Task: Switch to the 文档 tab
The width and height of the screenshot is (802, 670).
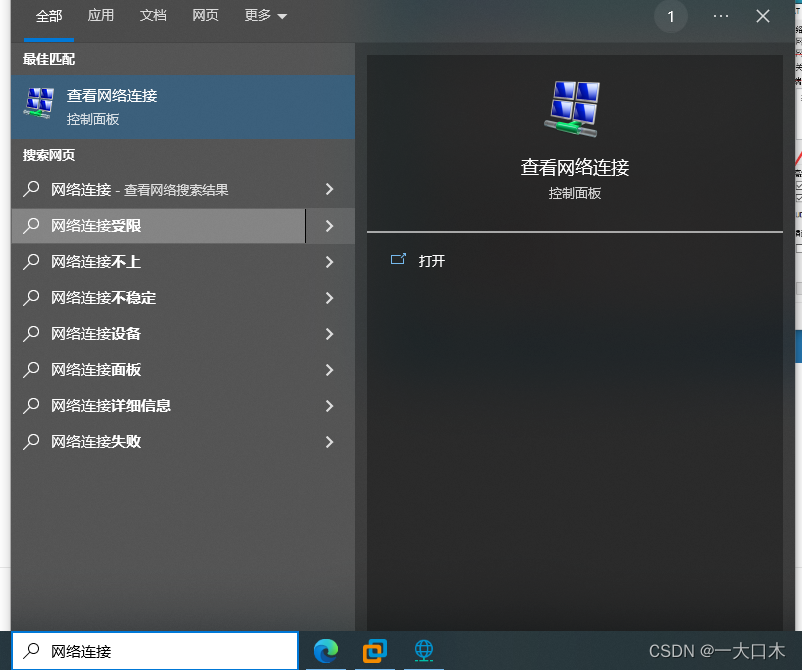Action: point(153,16)
